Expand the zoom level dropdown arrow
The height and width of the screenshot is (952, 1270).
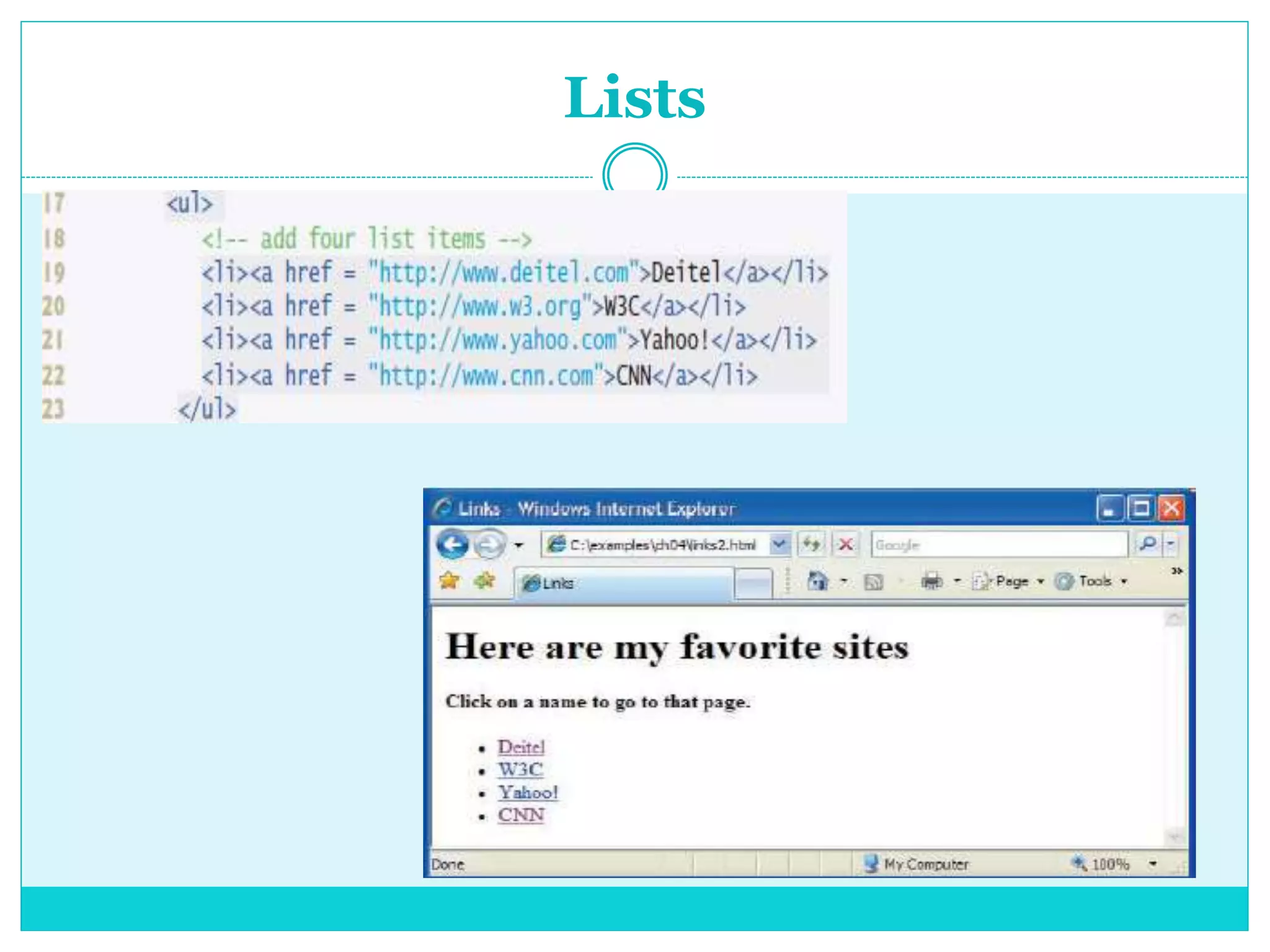click(1153, 863)
